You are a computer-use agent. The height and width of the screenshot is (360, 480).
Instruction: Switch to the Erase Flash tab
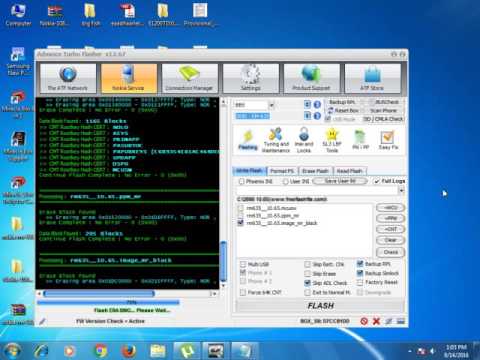click(315, 171)
